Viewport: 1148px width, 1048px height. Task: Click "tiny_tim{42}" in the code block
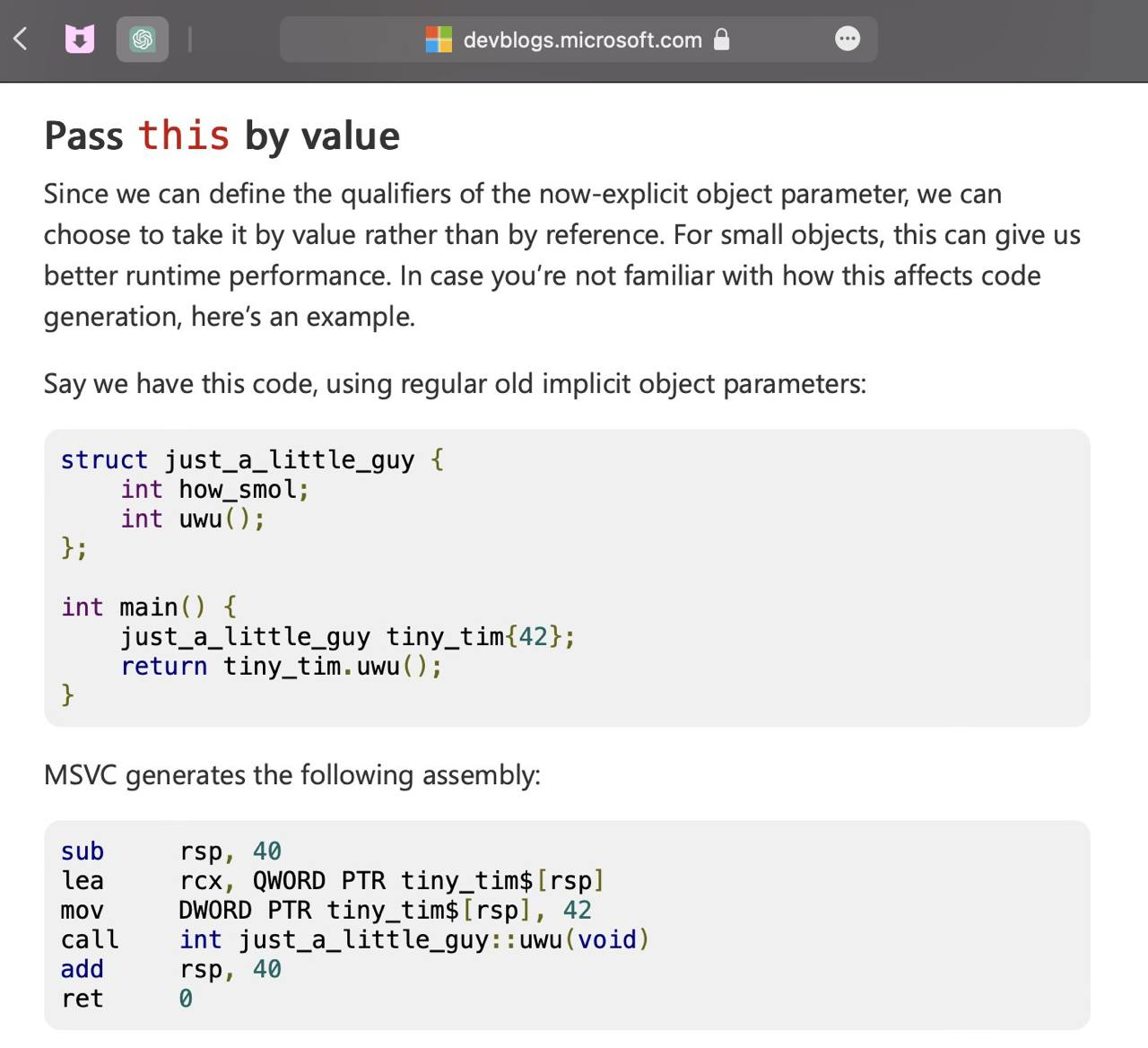coord(480,636)
